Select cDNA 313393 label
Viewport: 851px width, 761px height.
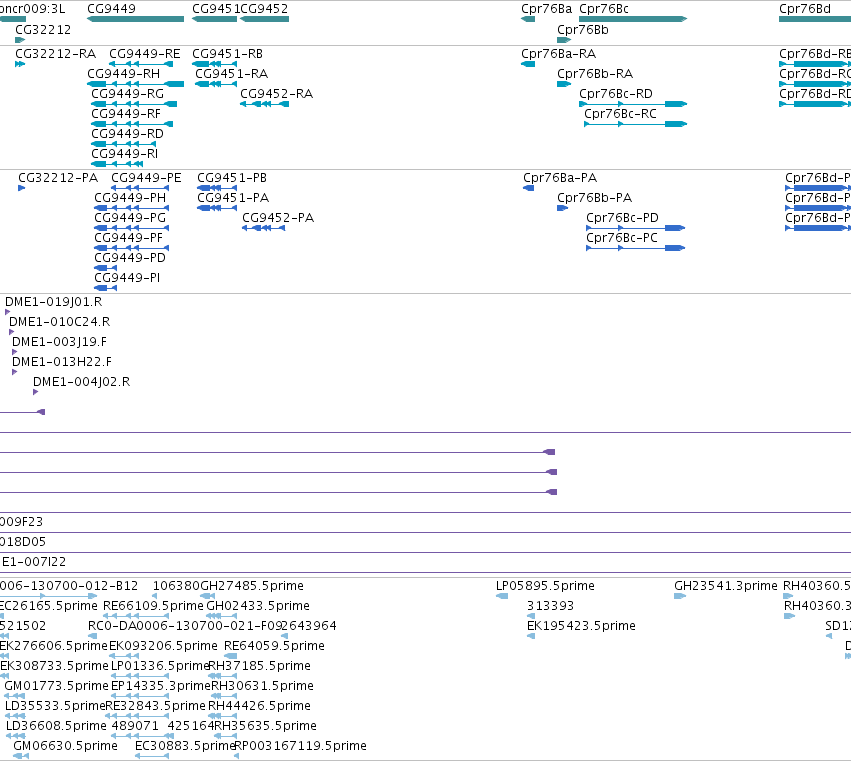pyautogui.click(x=550, y=606)
